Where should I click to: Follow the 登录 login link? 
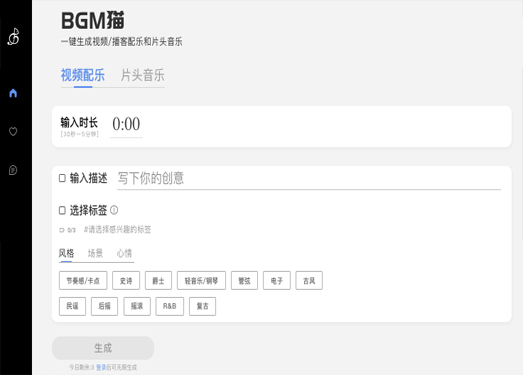pos(101,367)
